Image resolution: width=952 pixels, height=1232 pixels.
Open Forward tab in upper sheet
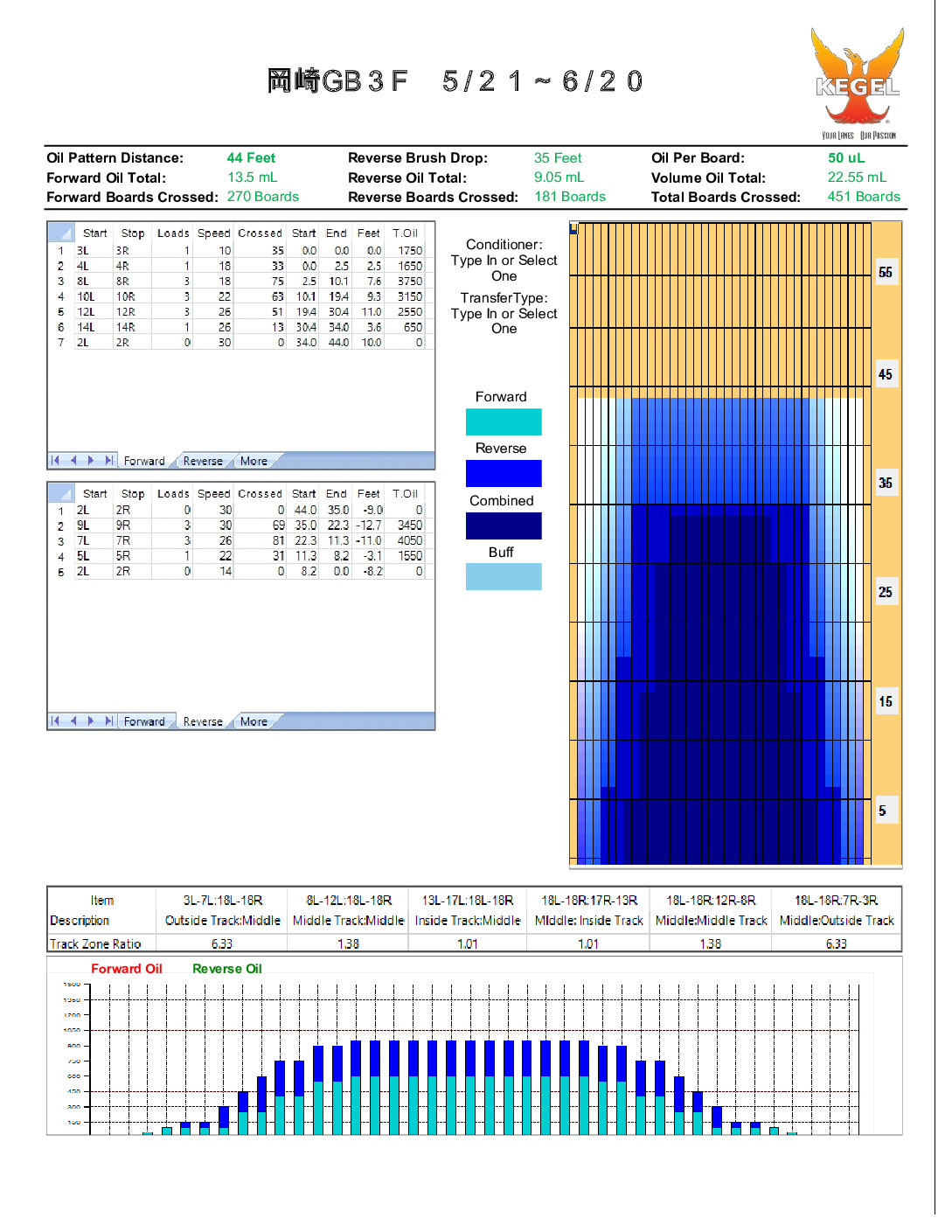click(x=144, y=461)
